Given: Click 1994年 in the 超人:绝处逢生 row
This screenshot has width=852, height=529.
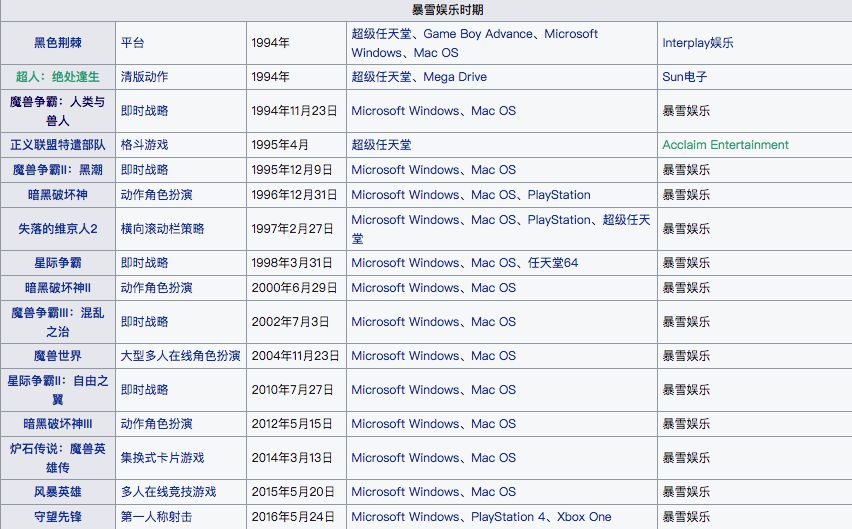Looking at the screenshot, I should [271, 77].
